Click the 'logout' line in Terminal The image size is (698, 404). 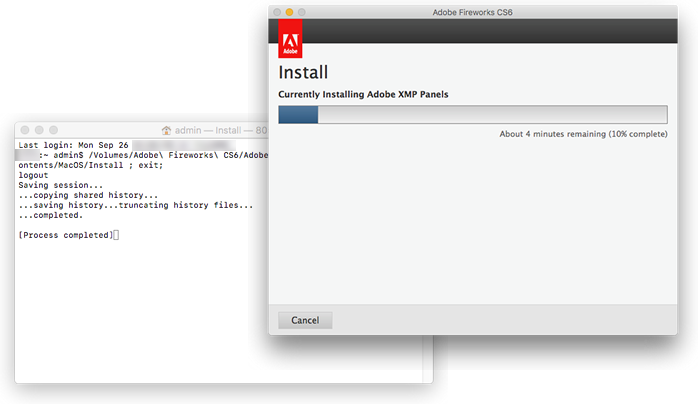tap(33, 175)
